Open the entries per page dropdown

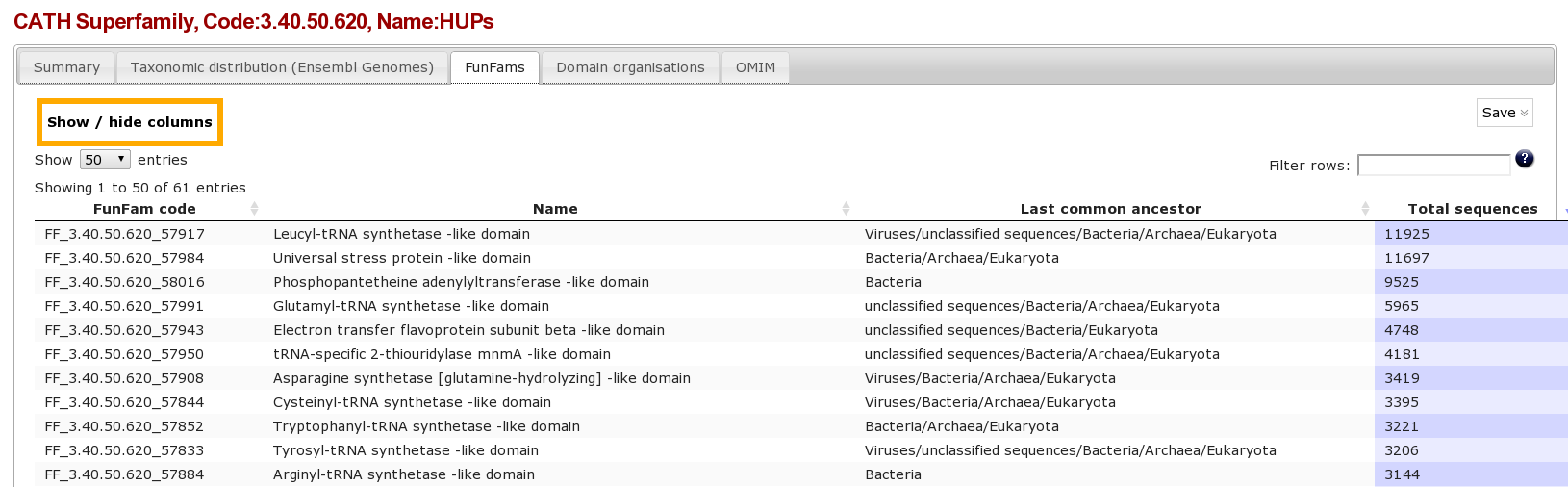coord(105,160)
